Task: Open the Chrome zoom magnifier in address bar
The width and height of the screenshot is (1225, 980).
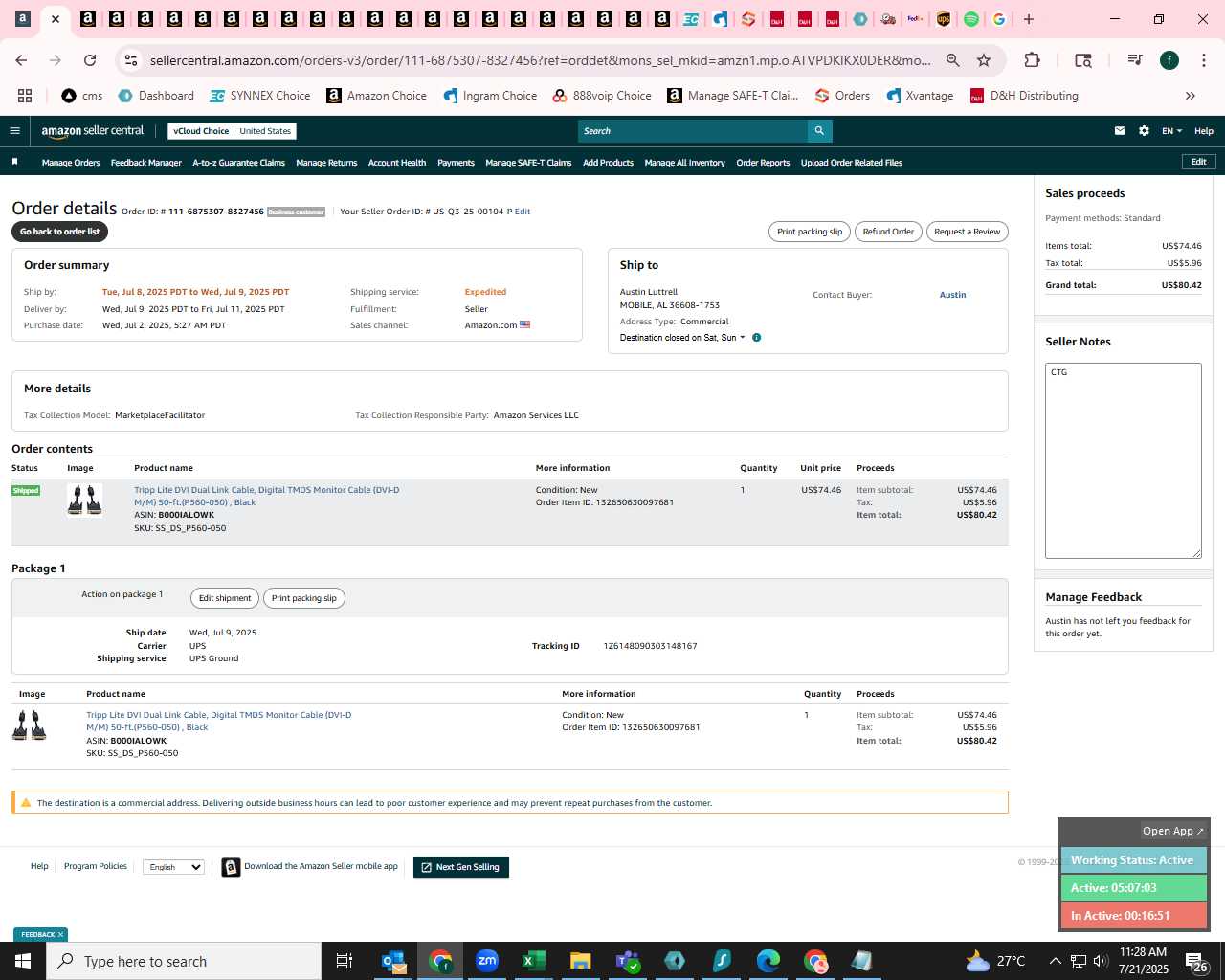Action: [x=952, y=60]
